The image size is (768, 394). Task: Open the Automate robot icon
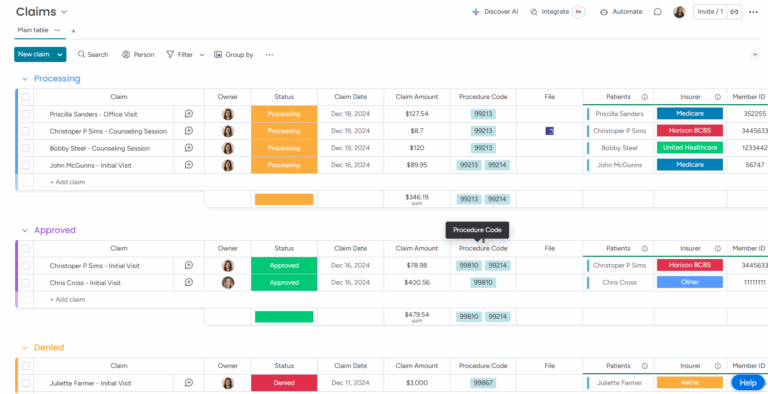coord(604,12)
